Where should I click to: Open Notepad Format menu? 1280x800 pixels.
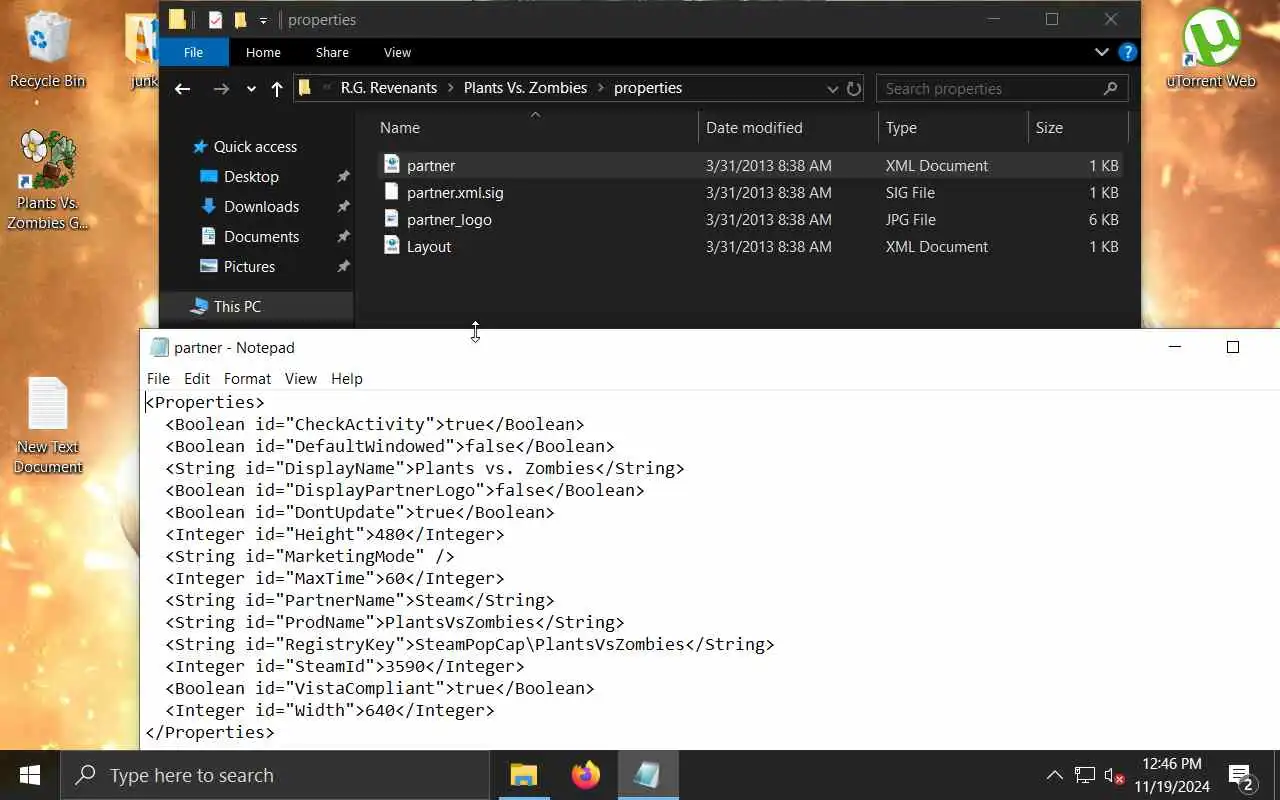point(247,378)
